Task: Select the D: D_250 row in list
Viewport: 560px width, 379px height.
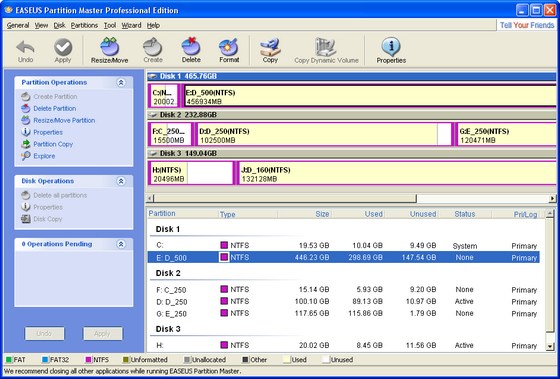Action: 344,301
